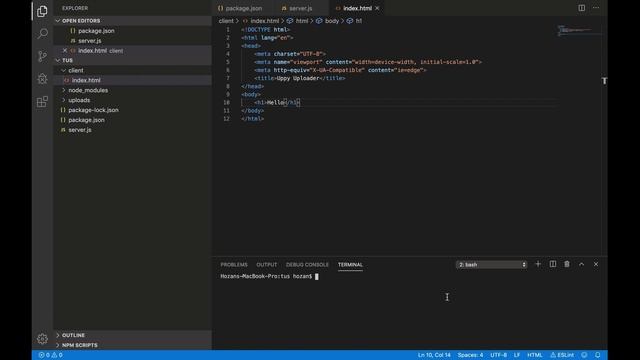Maximize the panel with the up chevron
The width and height of the screenshot is (640, 360).
point(582,264)
